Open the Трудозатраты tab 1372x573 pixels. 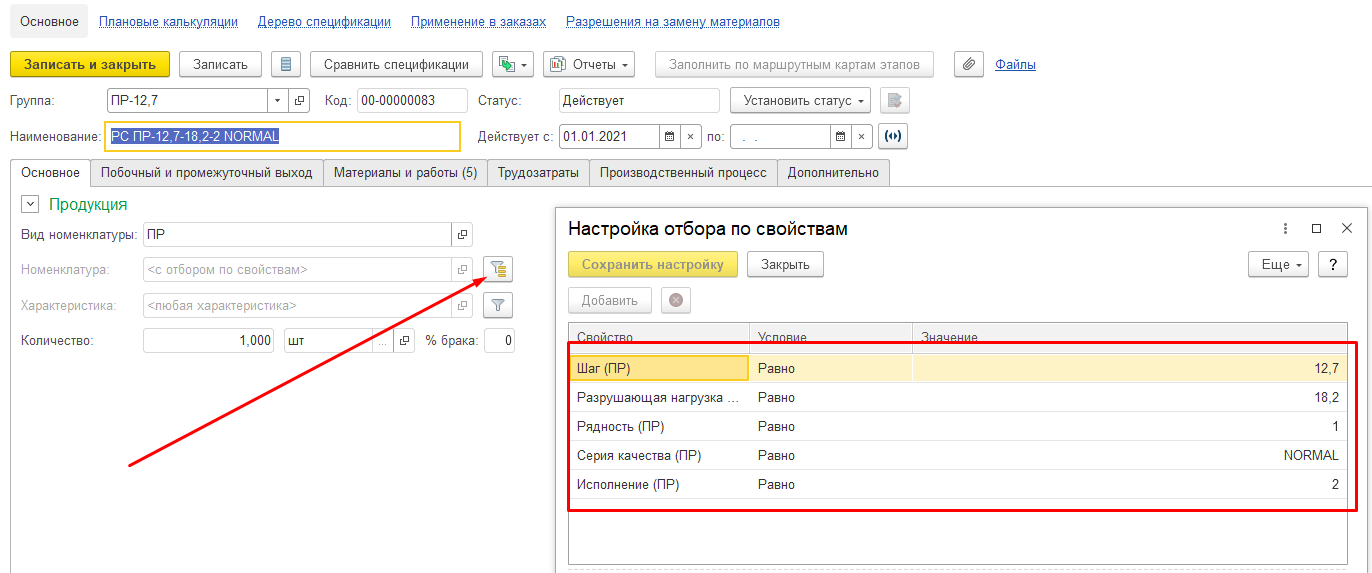538,172
